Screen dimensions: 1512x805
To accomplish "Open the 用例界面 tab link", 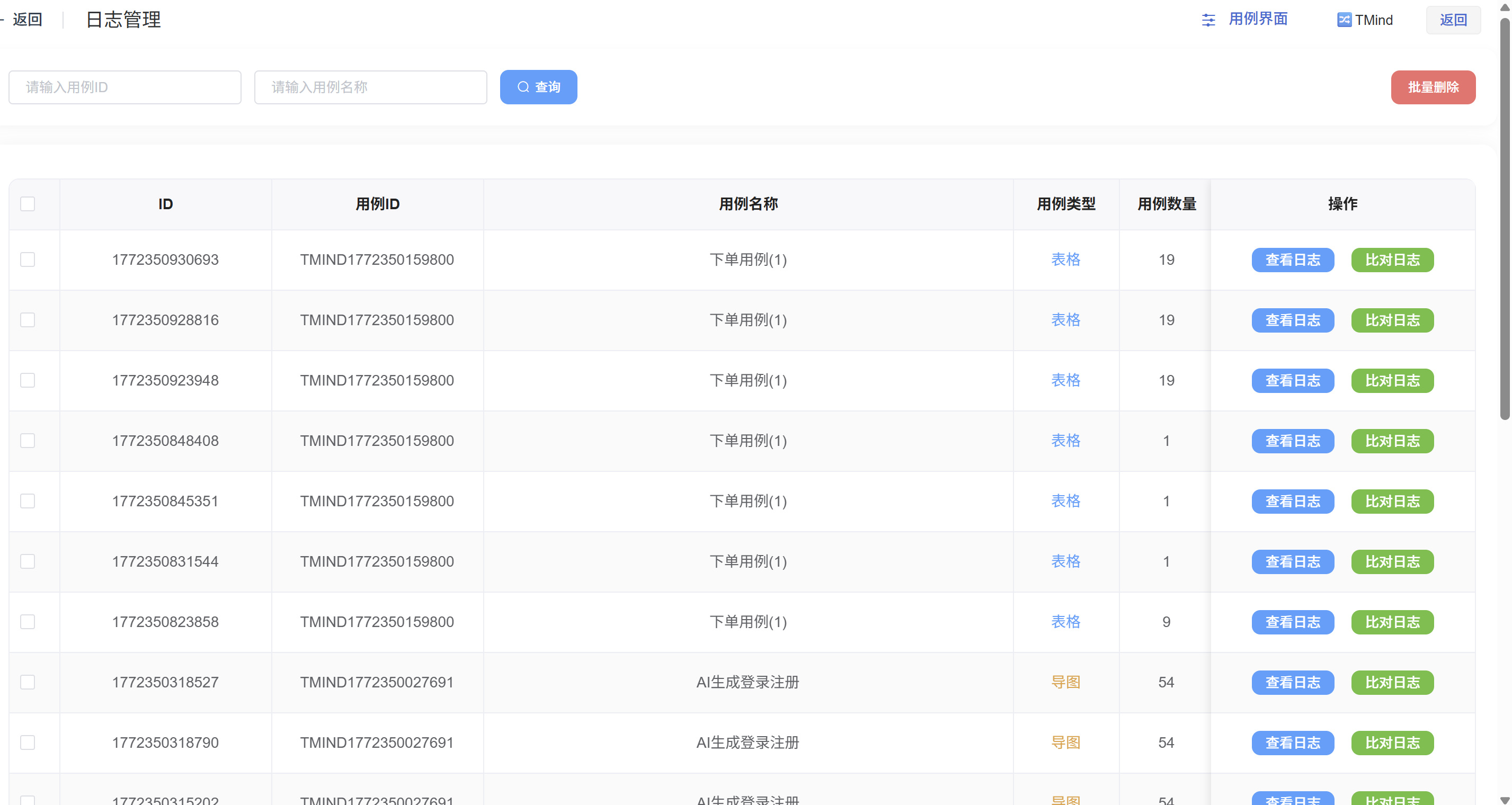I will pos(1258,20).
